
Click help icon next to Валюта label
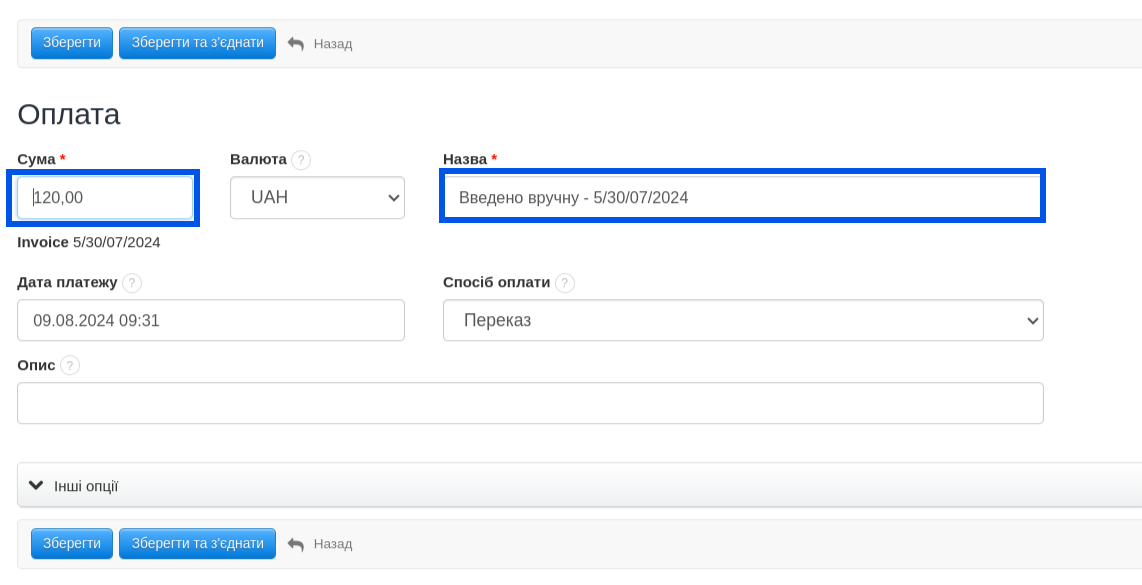click(301, 160)
